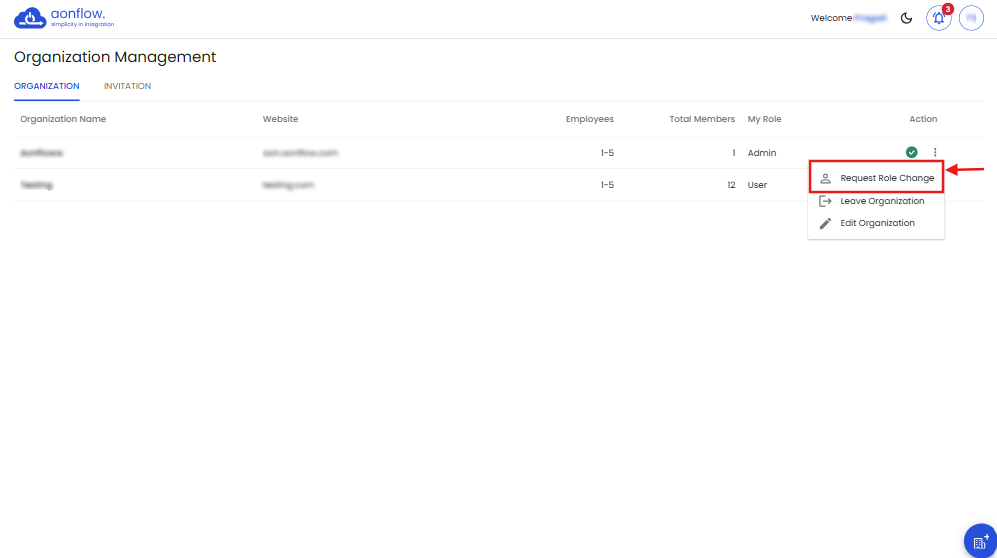Viewport: 997px width, 558px height.
Task: Click the Total Members column header
Action: click(x=702, y=119)
